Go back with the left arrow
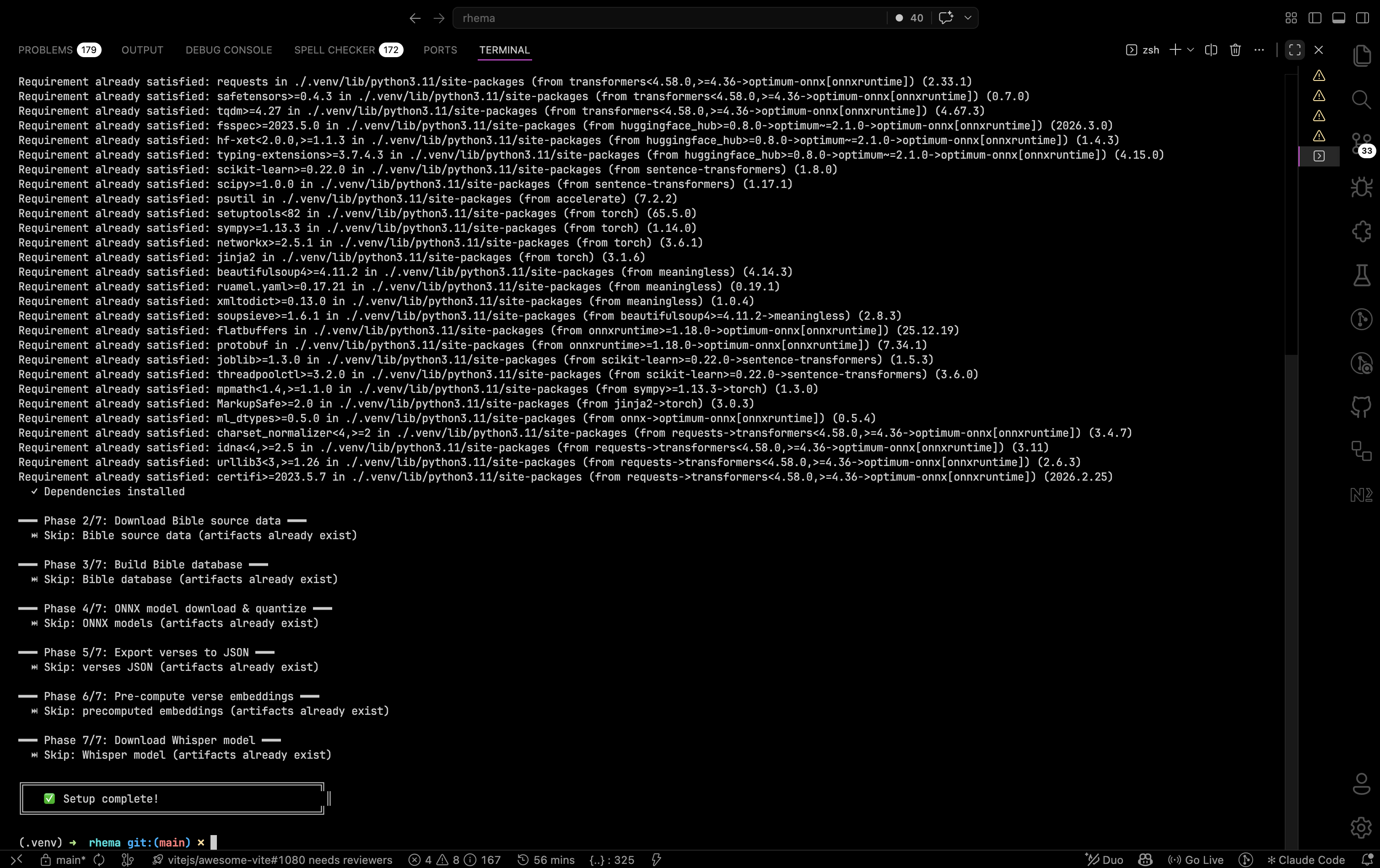Viewport: 1380px width, 868px height. pyautogui.click(x=415, y=18)
